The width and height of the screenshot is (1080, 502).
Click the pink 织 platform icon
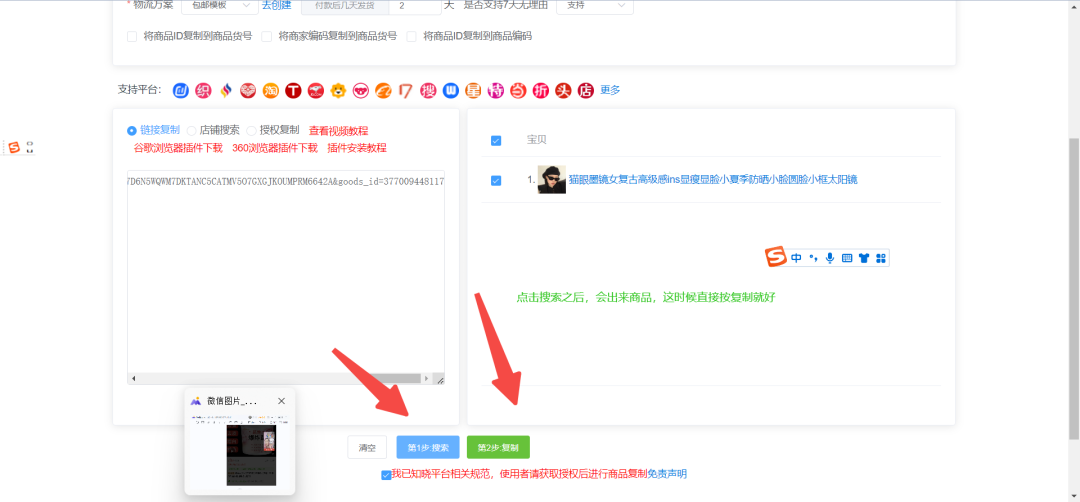[202, 90]
